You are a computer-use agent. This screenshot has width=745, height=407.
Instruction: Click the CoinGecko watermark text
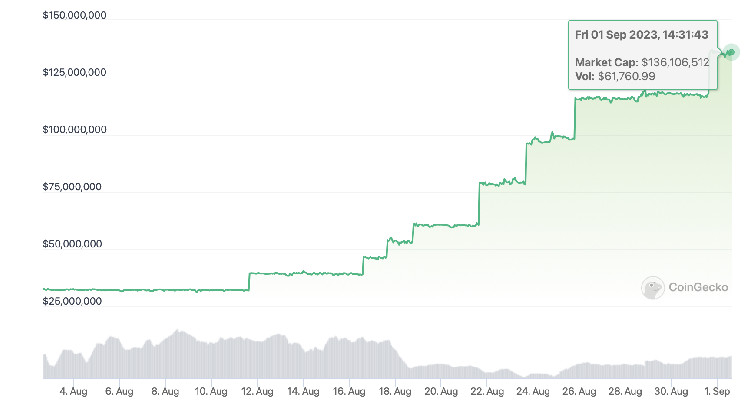point(697,289)
